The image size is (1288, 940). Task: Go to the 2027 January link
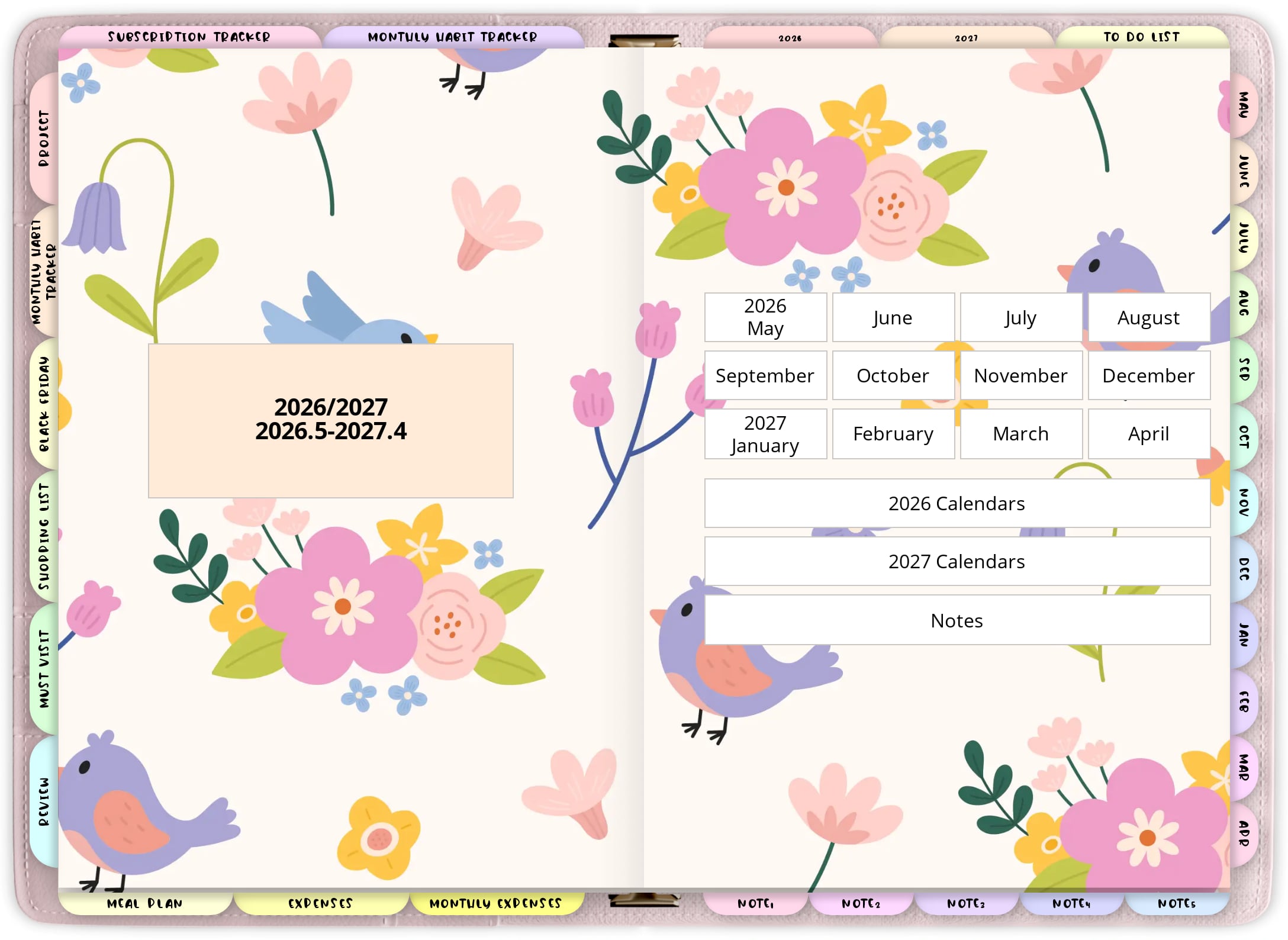pyautogui.click(x=765, y=434)
